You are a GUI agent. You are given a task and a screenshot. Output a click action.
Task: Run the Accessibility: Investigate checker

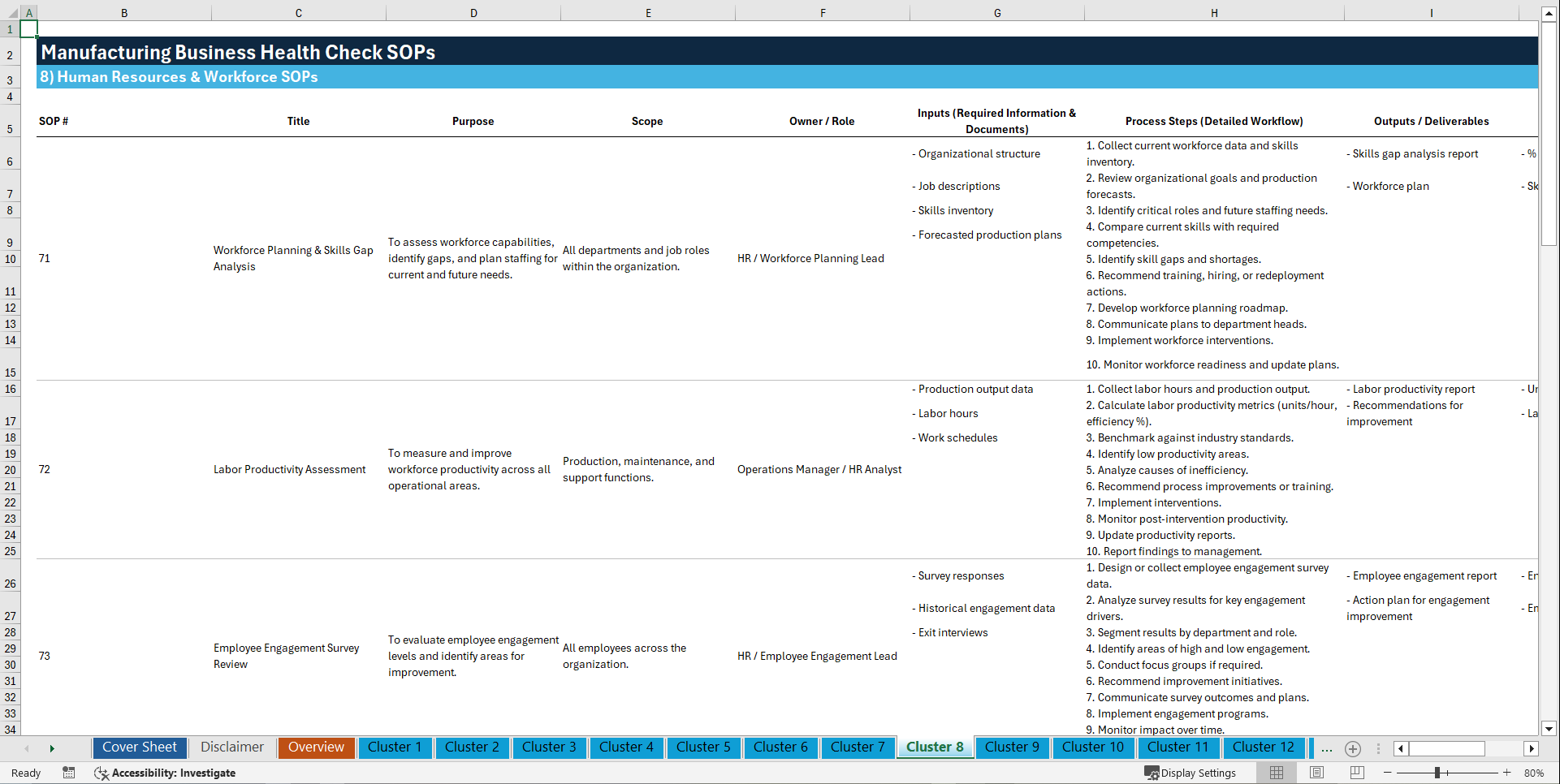[165, 773]
